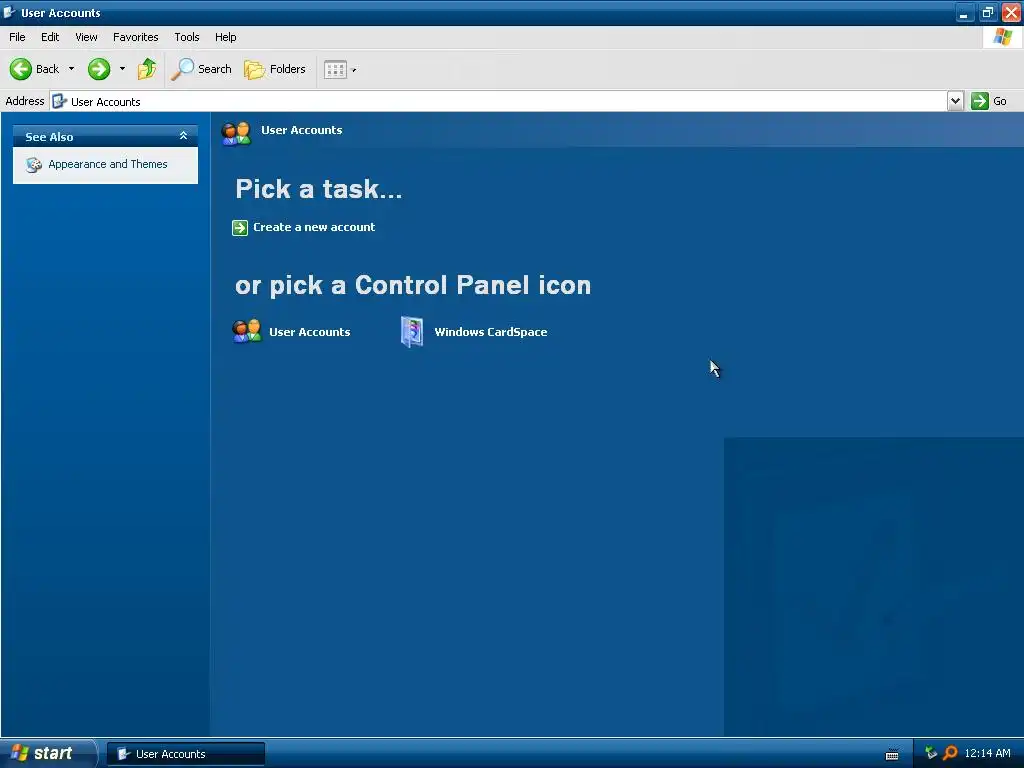Viewport: 1024px width, 768px height.
Task: Close the User Accounts window
Action: coord(1011,12)
